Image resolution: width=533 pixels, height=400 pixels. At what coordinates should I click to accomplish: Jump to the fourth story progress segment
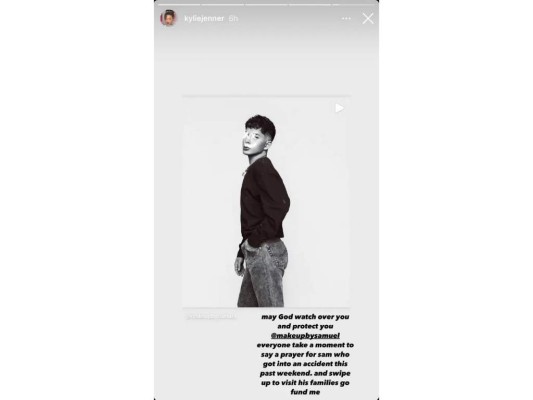pyautogui.click(x=310, y=5)
